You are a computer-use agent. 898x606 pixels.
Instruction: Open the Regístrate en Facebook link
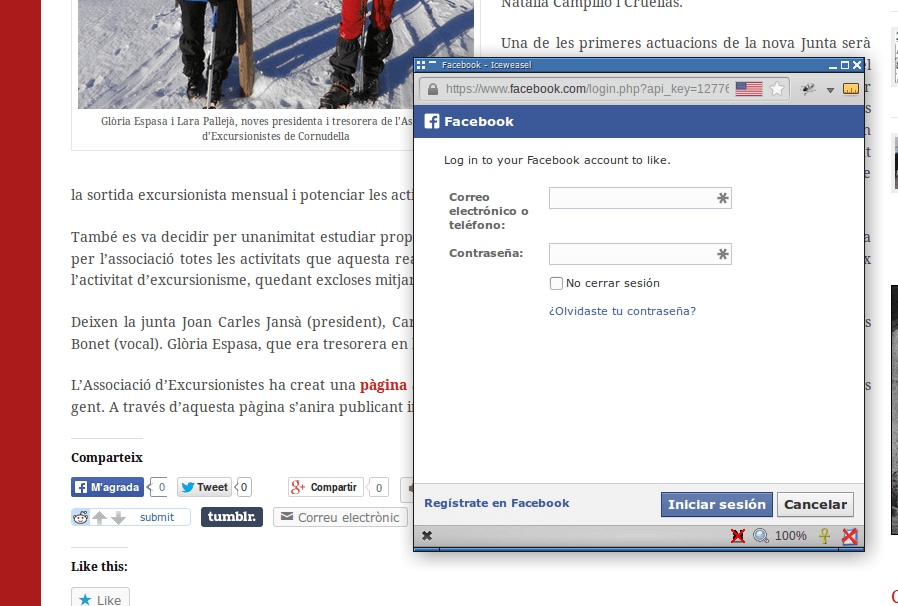point(497,503)
